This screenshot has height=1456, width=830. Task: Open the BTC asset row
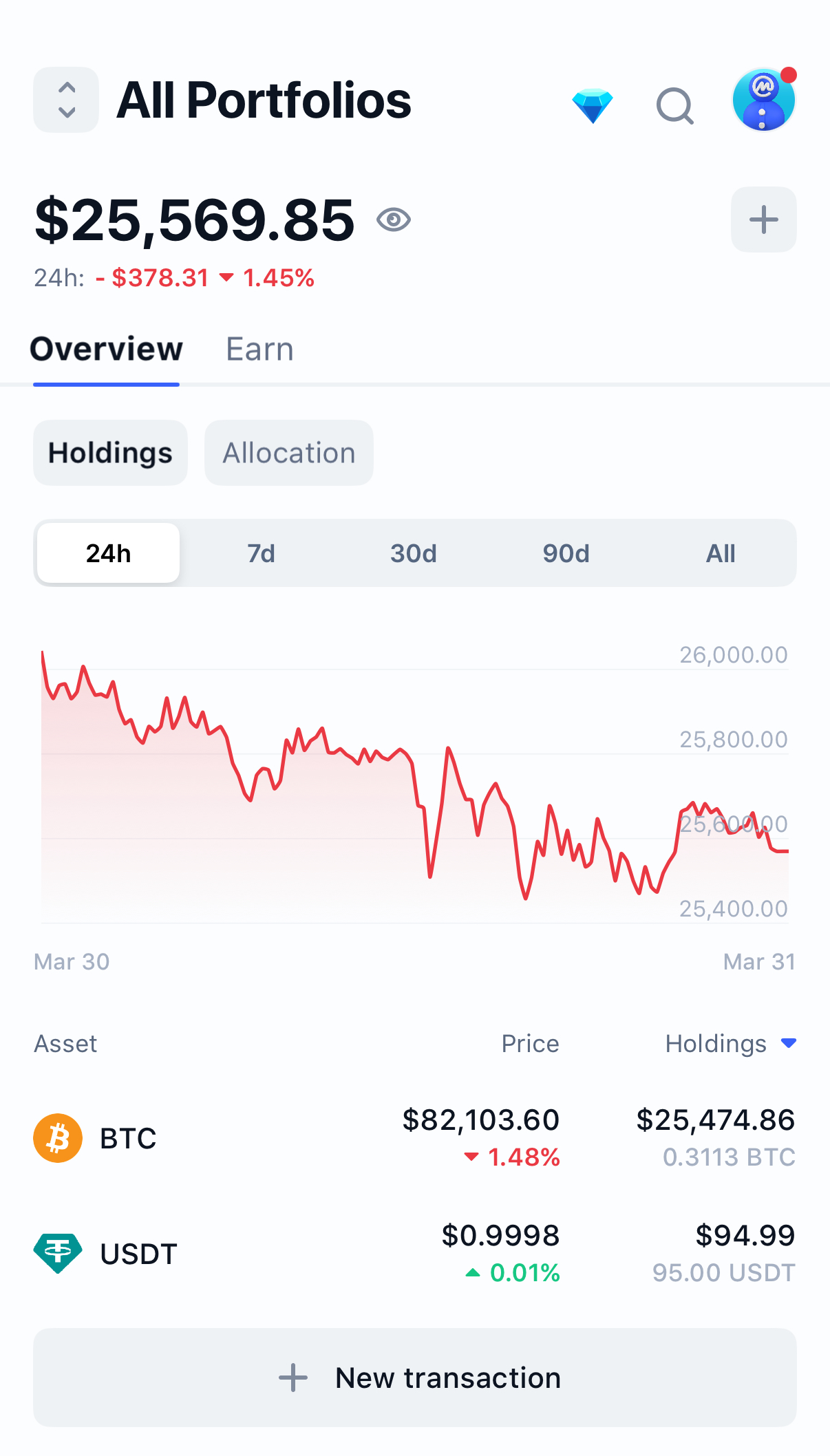415,1138
